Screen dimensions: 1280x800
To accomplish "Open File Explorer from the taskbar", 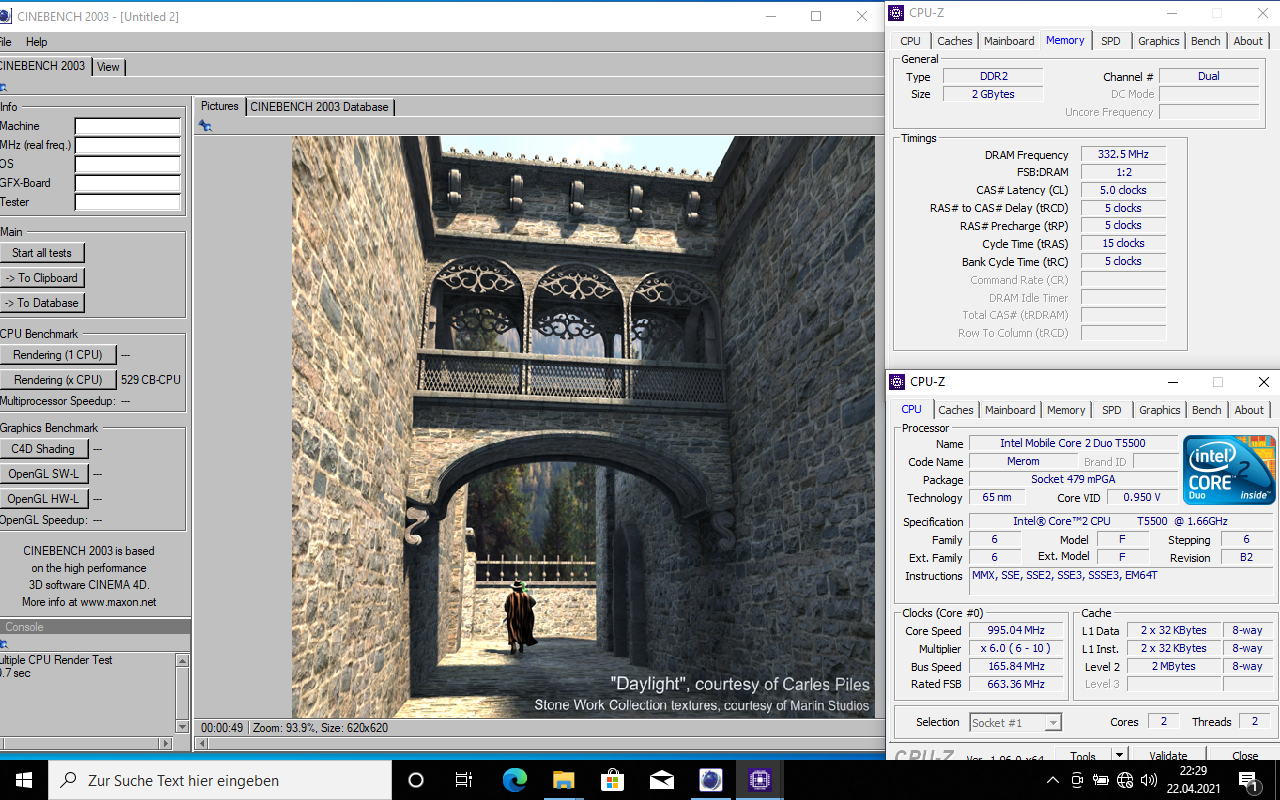I will tap(563, 780).
